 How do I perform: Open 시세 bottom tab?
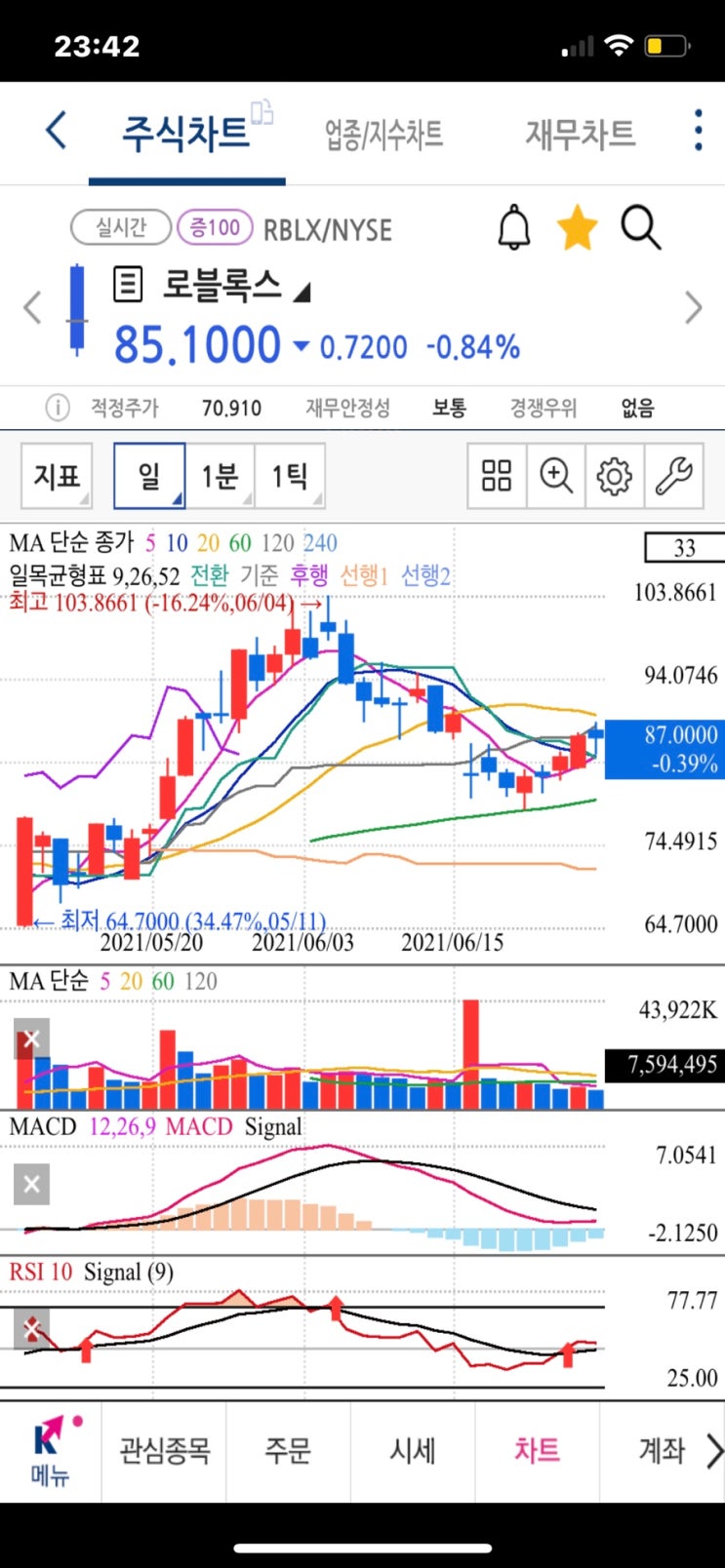(x=413, y=1451)
